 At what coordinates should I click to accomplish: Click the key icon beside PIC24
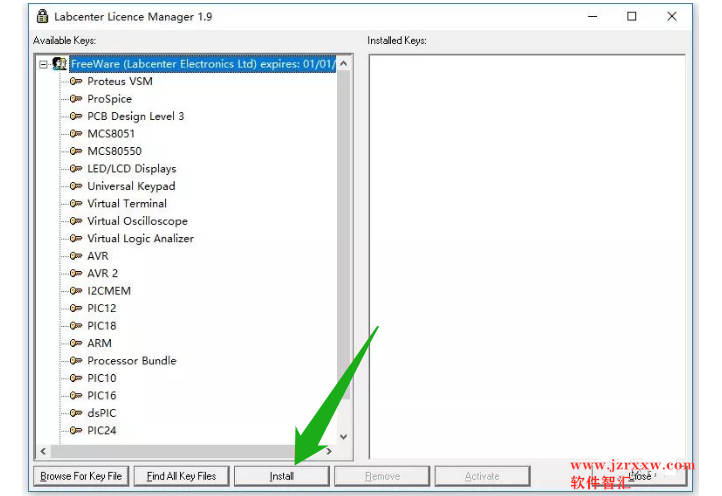[76, 431]
